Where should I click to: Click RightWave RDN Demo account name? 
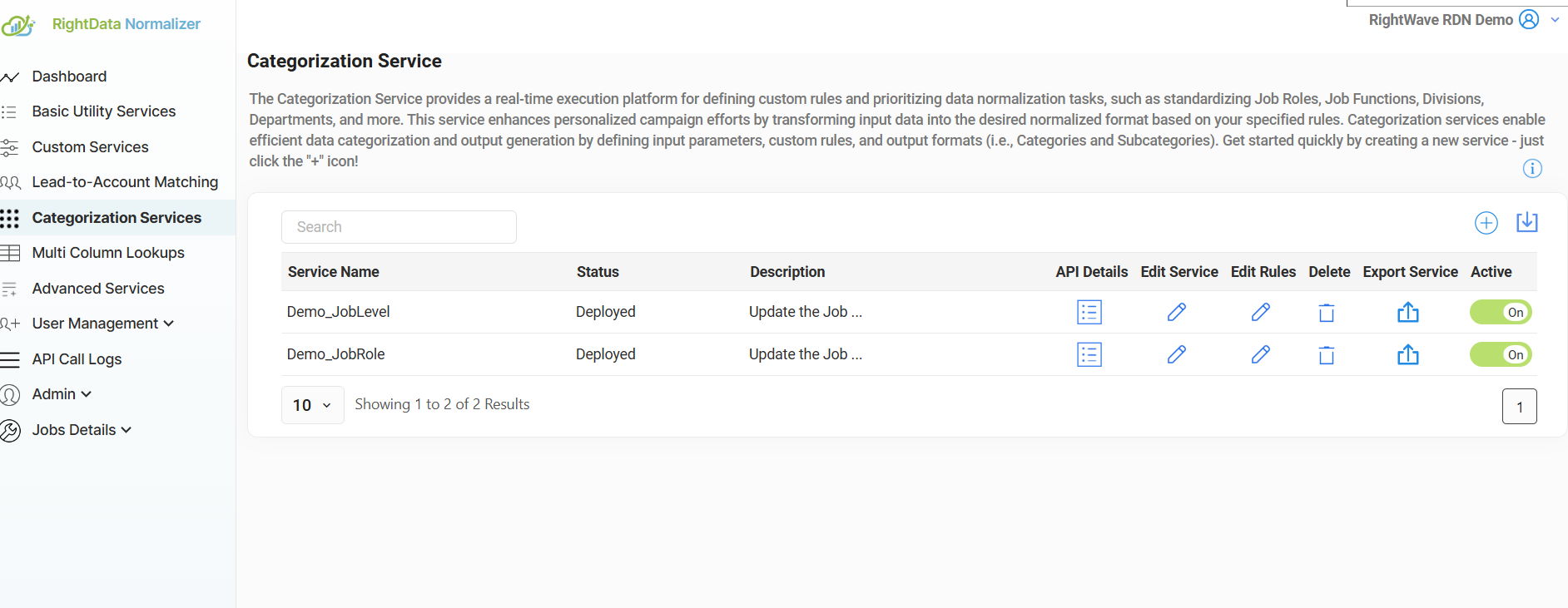[1441, 20]
